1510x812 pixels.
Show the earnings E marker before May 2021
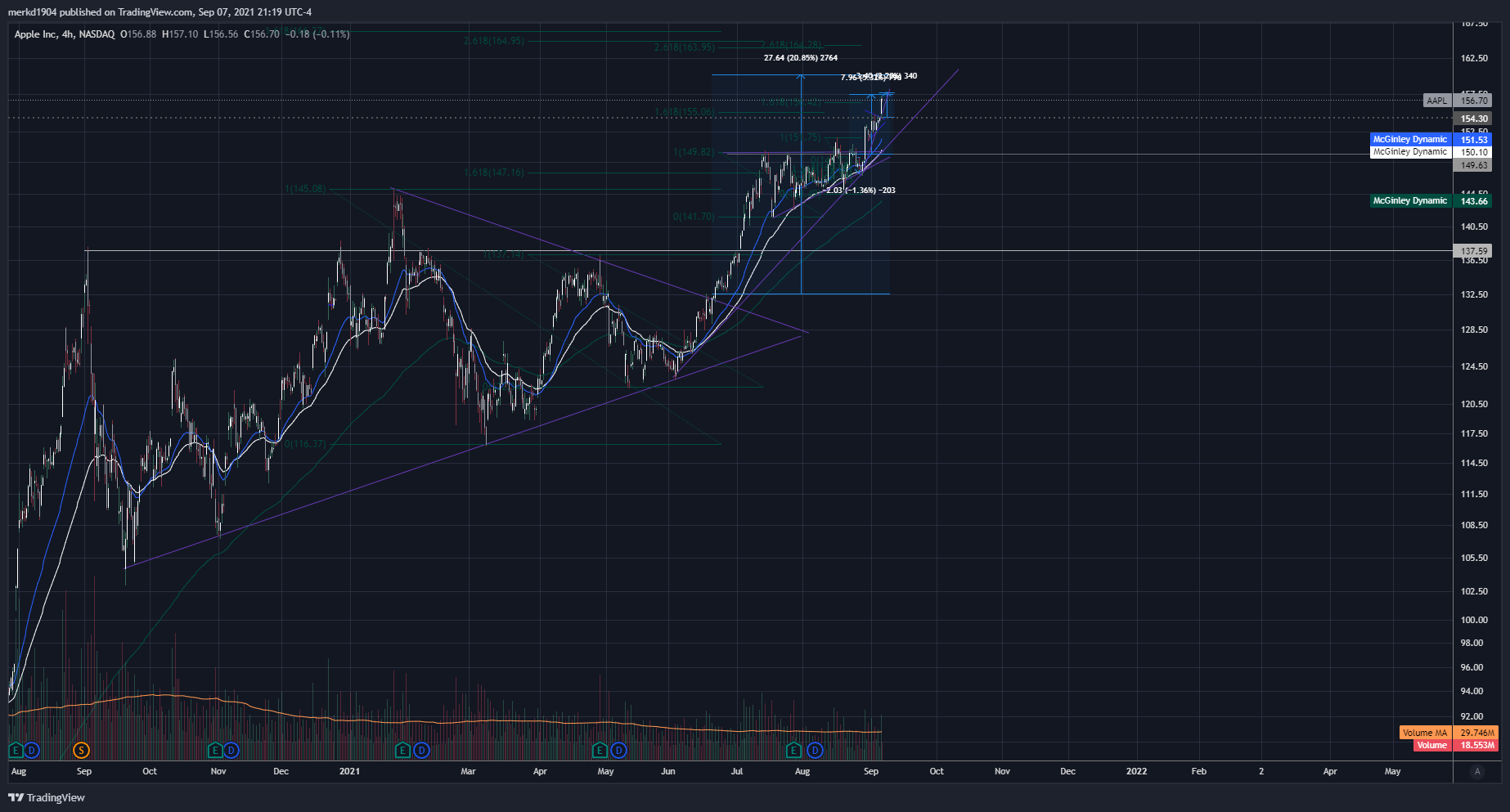pos(600,750)
